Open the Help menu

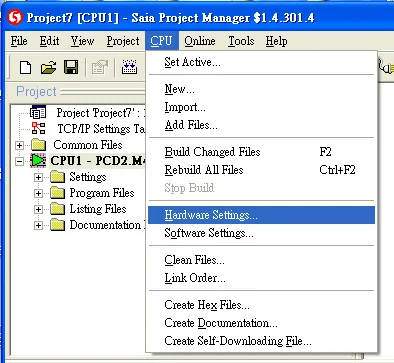276,41
